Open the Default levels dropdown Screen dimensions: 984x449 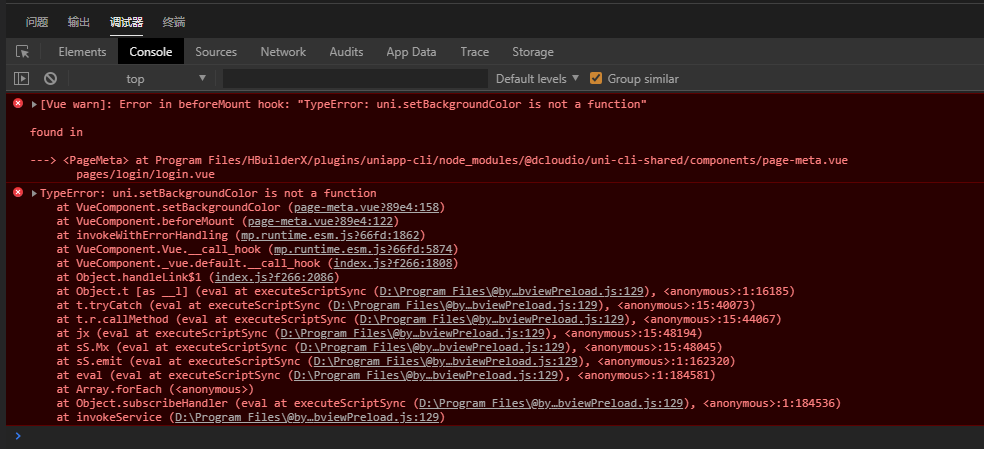(537, 78)
